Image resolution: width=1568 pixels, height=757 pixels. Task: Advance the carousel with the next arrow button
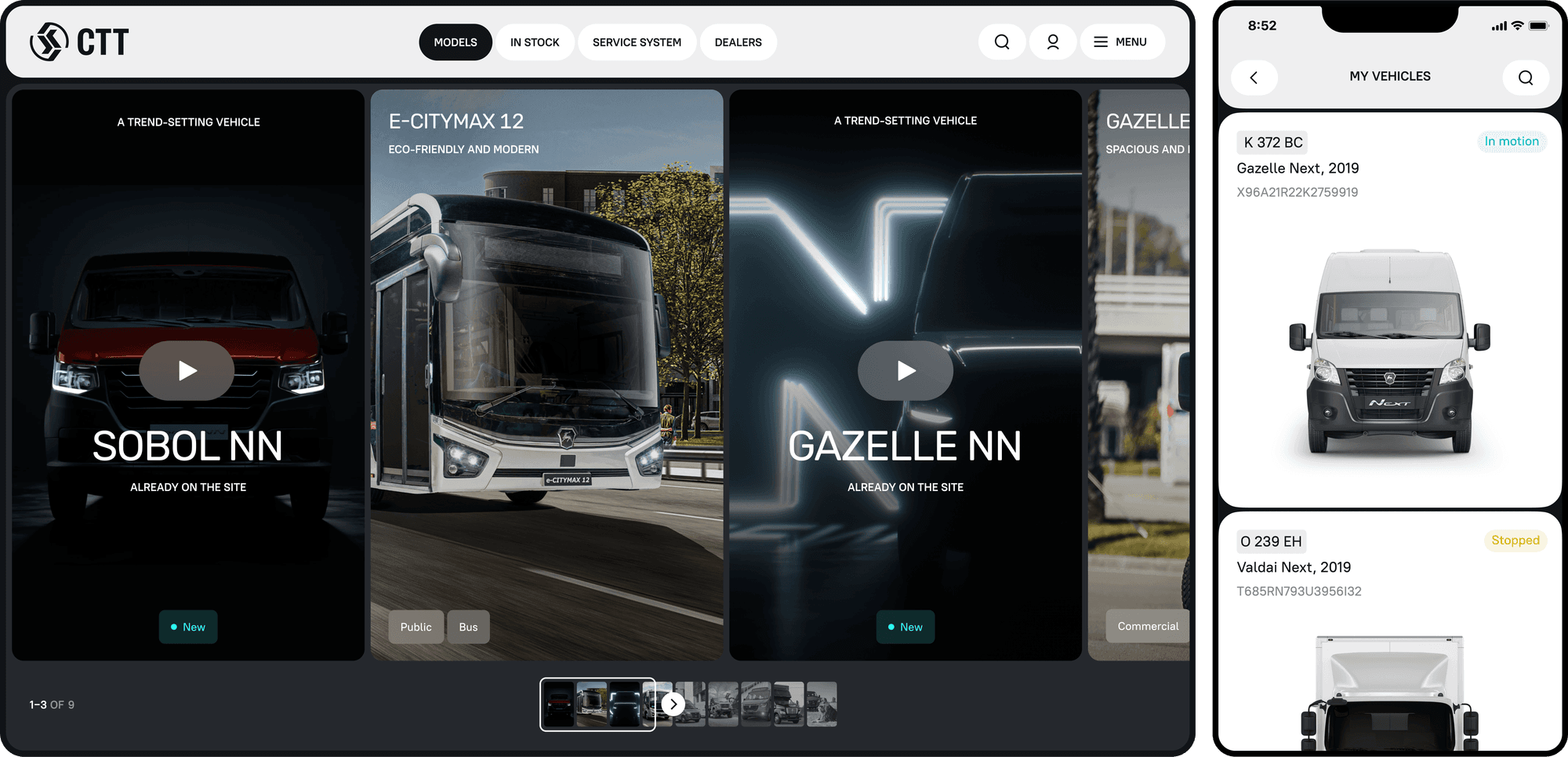pos(673,704)
